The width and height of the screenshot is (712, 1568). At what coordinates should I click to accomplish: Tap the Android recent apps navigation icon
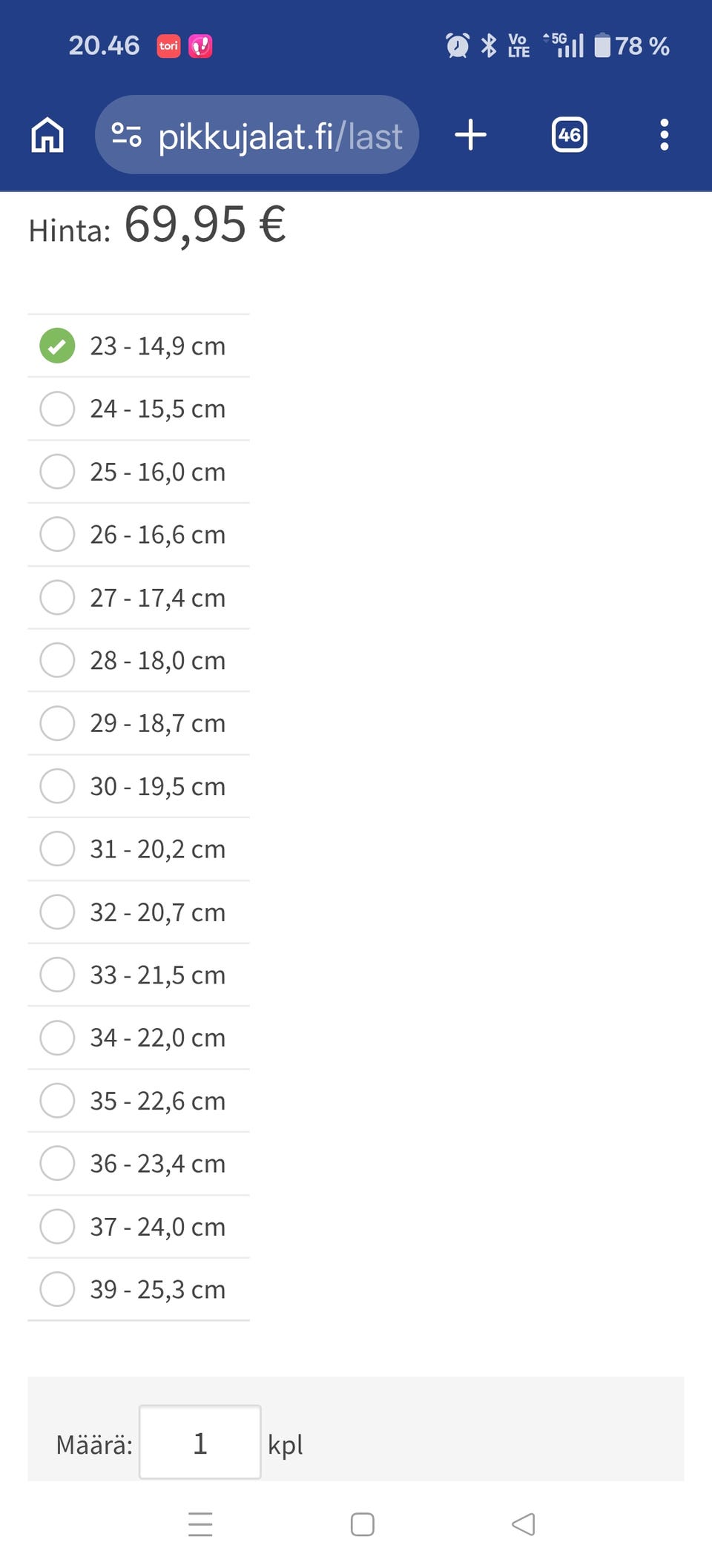(200, 1524)
